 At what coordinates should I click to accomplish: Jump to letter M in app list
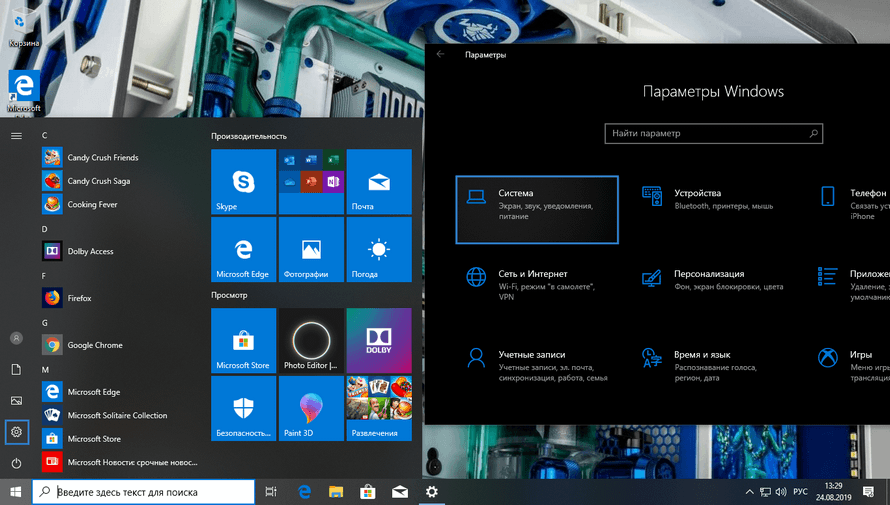click(x=45, y=369)
